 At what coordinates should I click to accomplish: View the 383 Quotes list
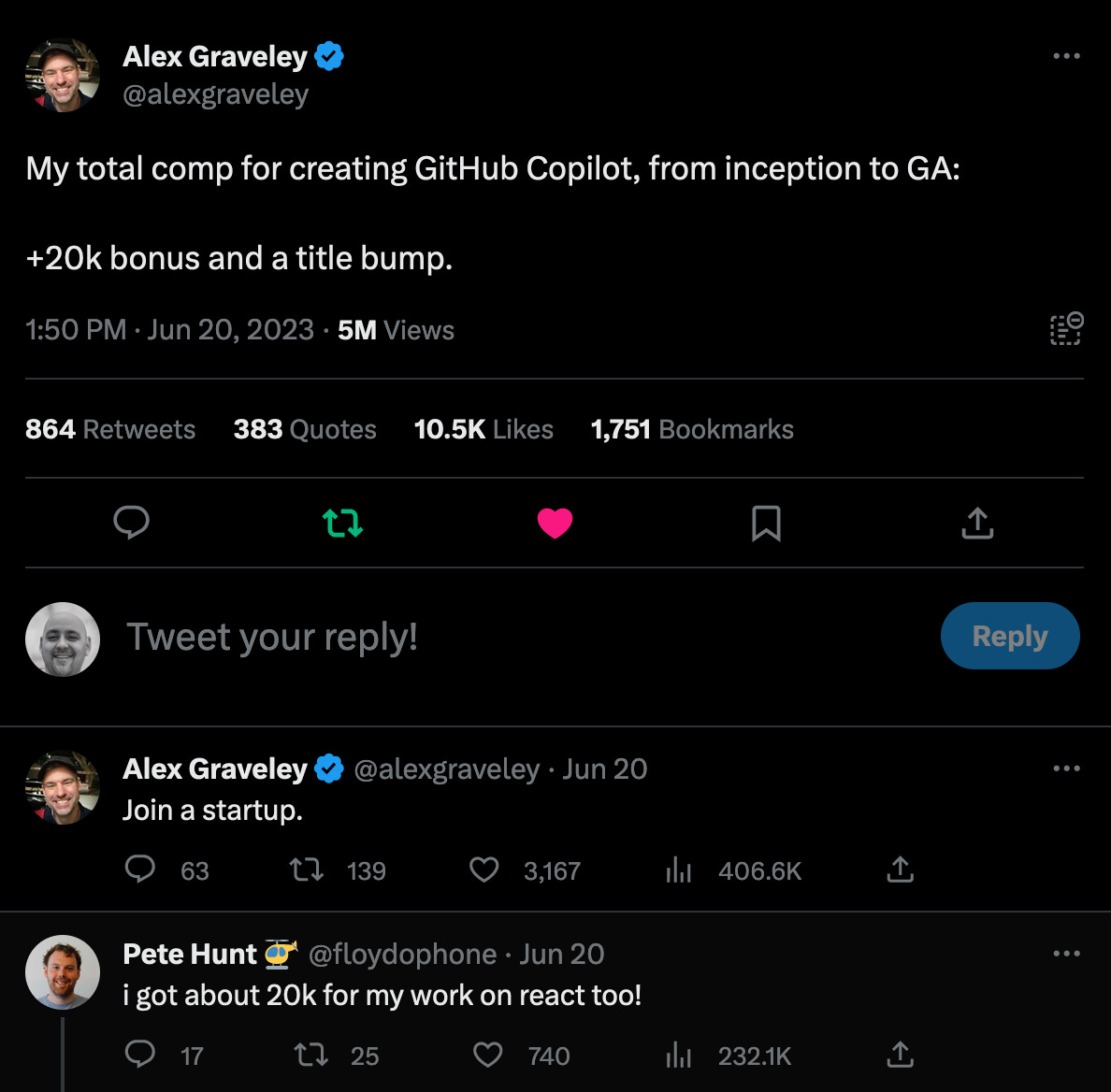click(305, 429)
